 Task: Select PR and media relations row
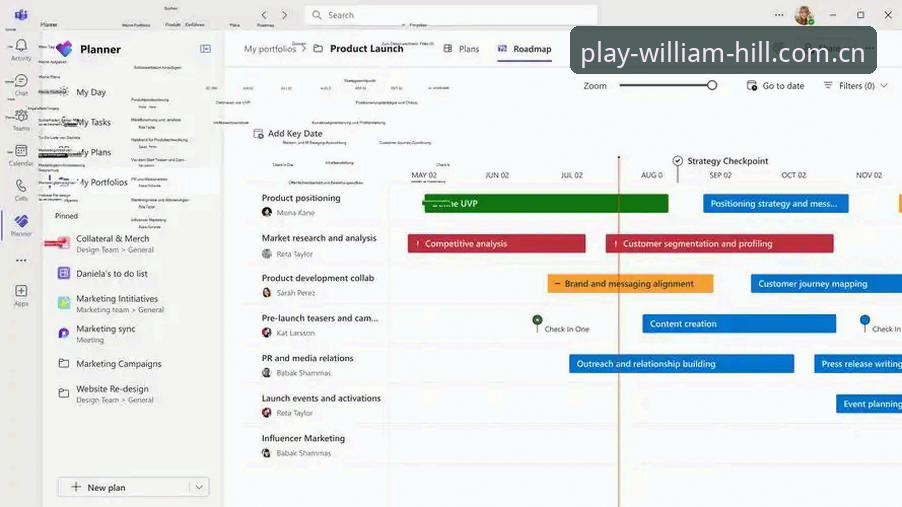(307, 358)
